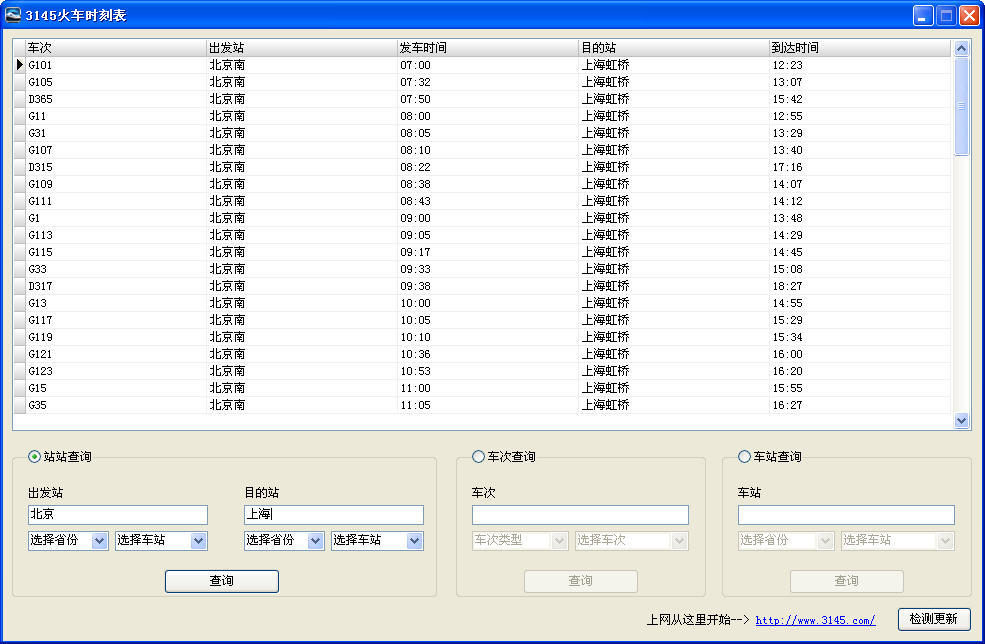Select the 站站查询 radio button
The height and width of the screenshot is (644, 985).
point(35,457)
